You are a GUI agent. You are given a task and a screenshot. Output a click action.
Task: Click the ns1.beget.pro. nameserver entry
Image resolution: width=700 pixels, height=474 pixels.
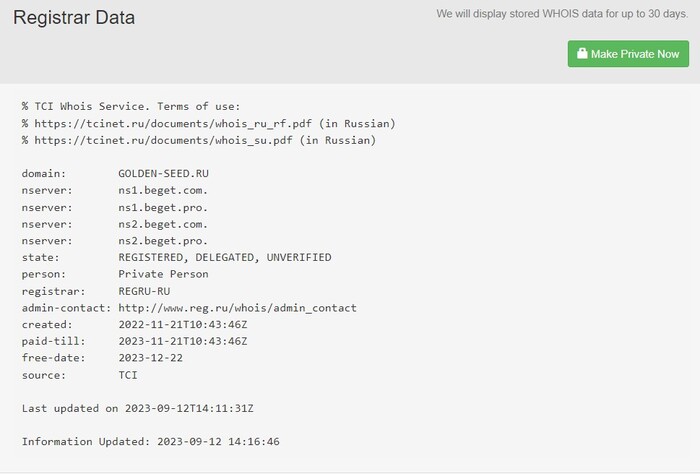click(x=163, y=207)
